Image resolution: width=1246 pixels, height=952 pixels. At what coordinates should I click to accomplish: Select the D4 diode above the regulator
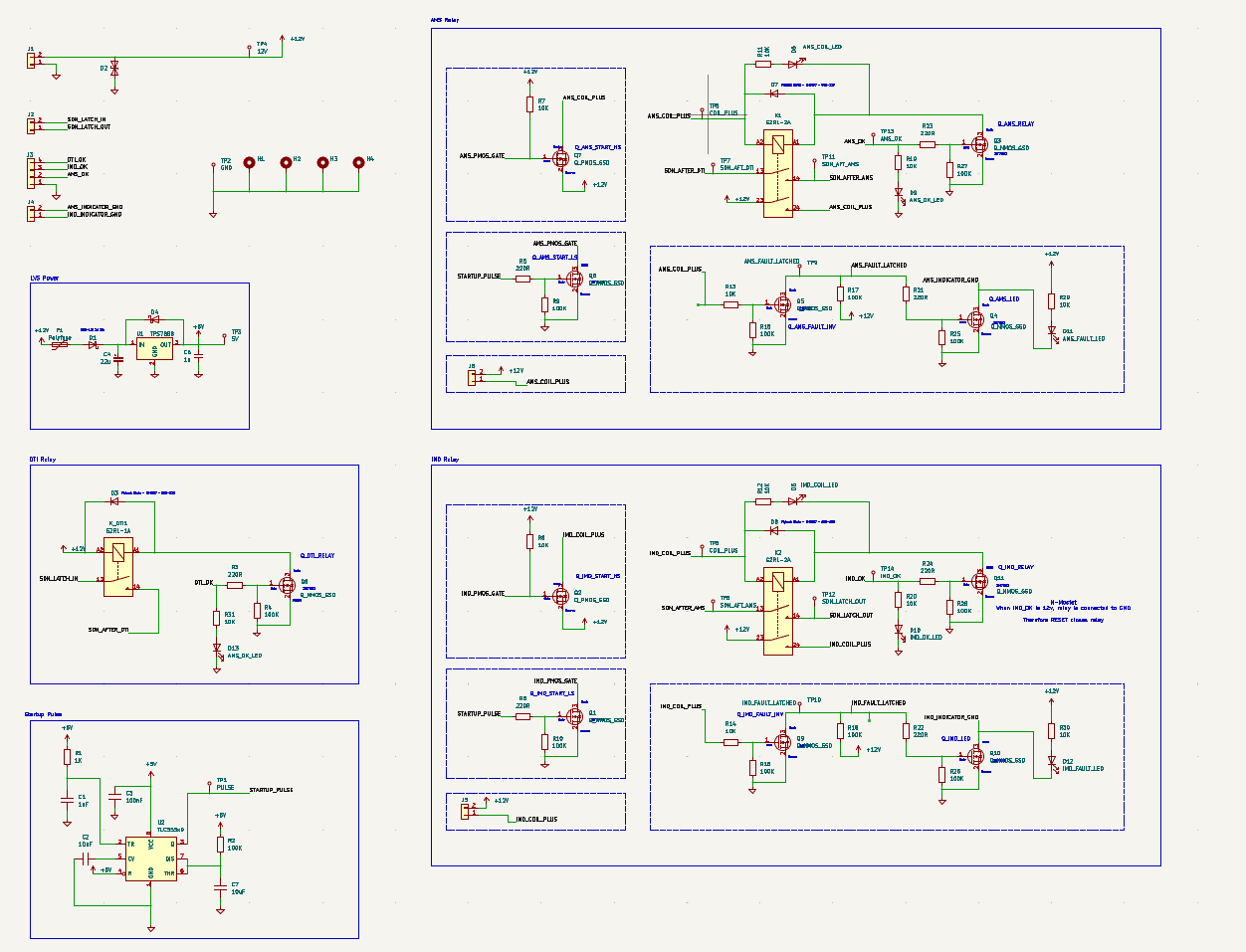pos(154,320)
